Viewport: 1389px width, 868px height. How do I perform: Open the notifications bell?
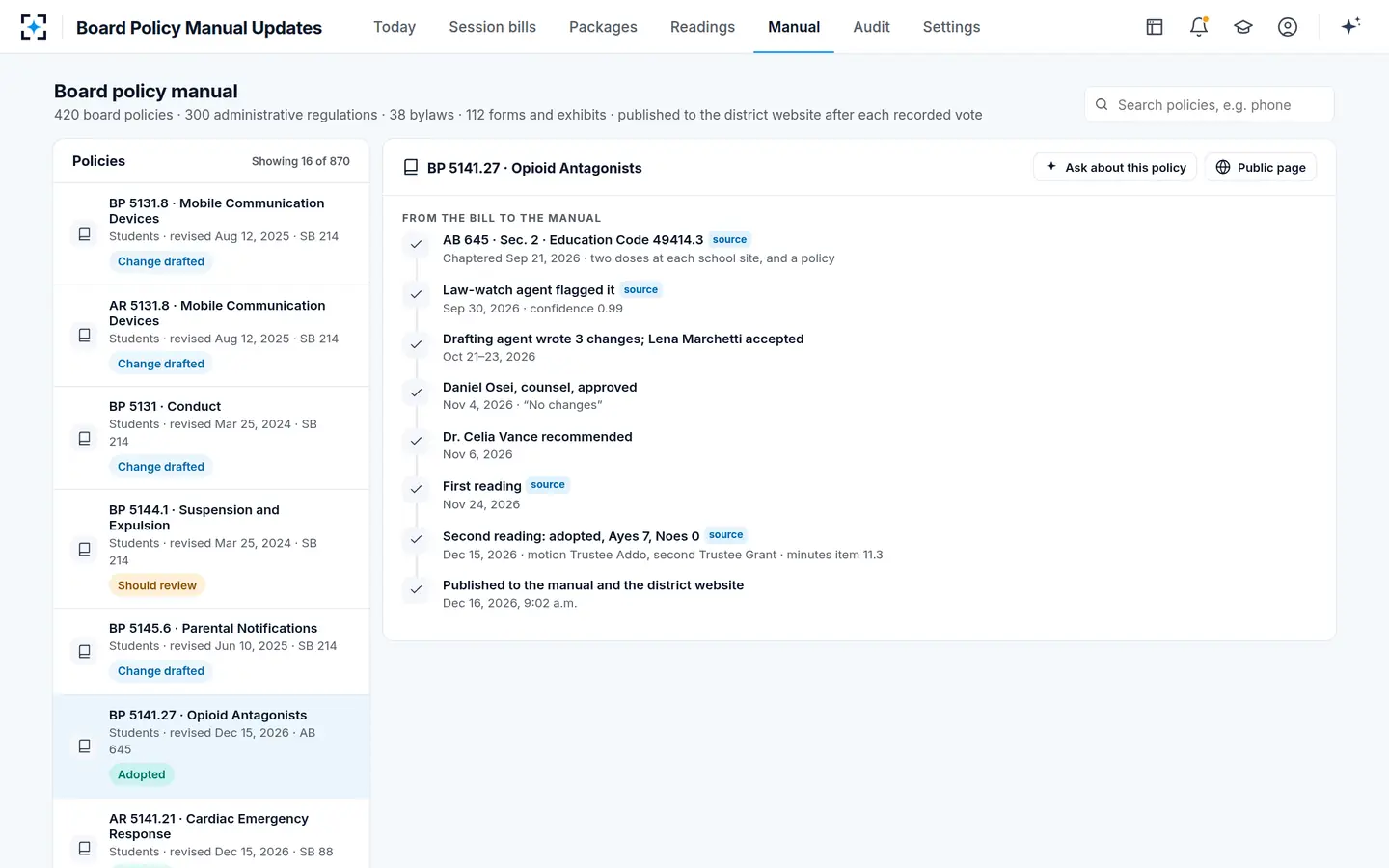(x=1199, y=27)
